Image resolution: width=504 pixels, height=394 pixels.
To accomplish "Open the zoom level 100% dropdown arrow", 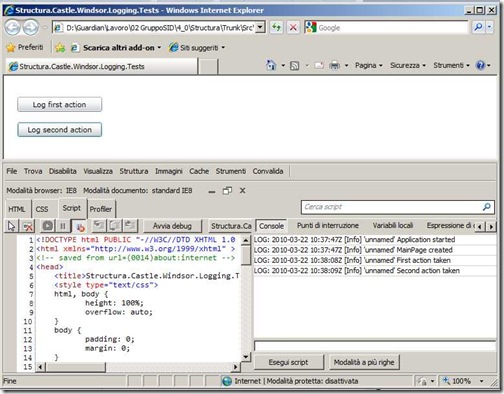I will click(x=482, y=381).
